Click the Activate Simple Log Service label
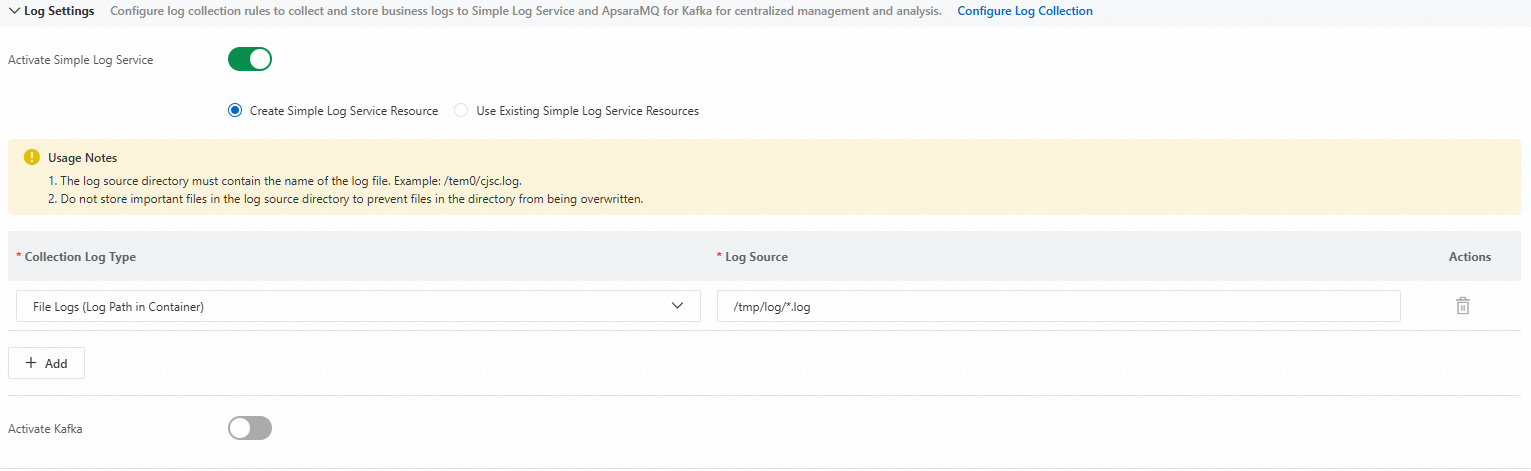 click(x=81, y=60)
